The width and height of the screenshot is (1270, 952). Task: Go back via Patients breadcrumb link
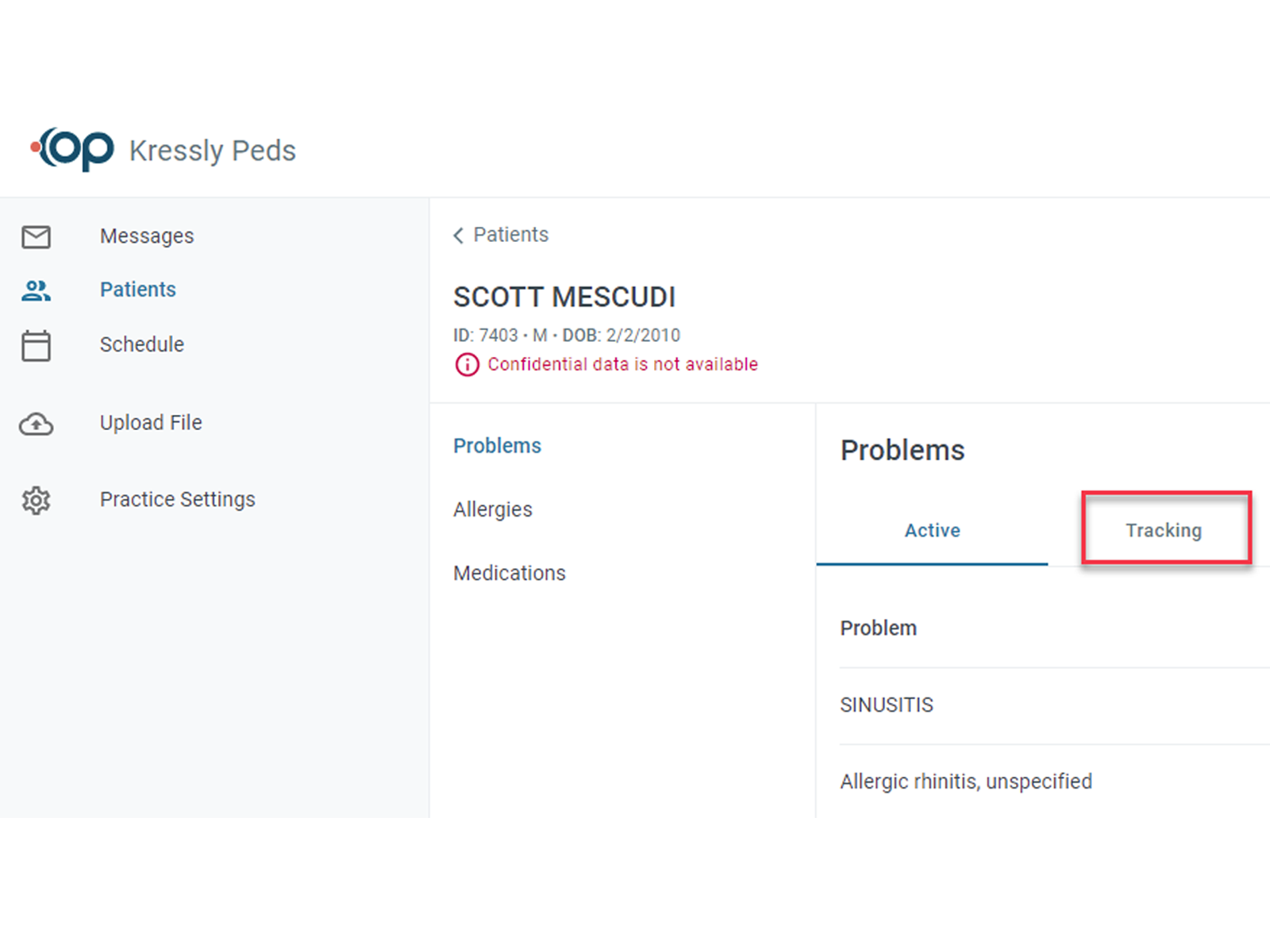tap(510, 235)
